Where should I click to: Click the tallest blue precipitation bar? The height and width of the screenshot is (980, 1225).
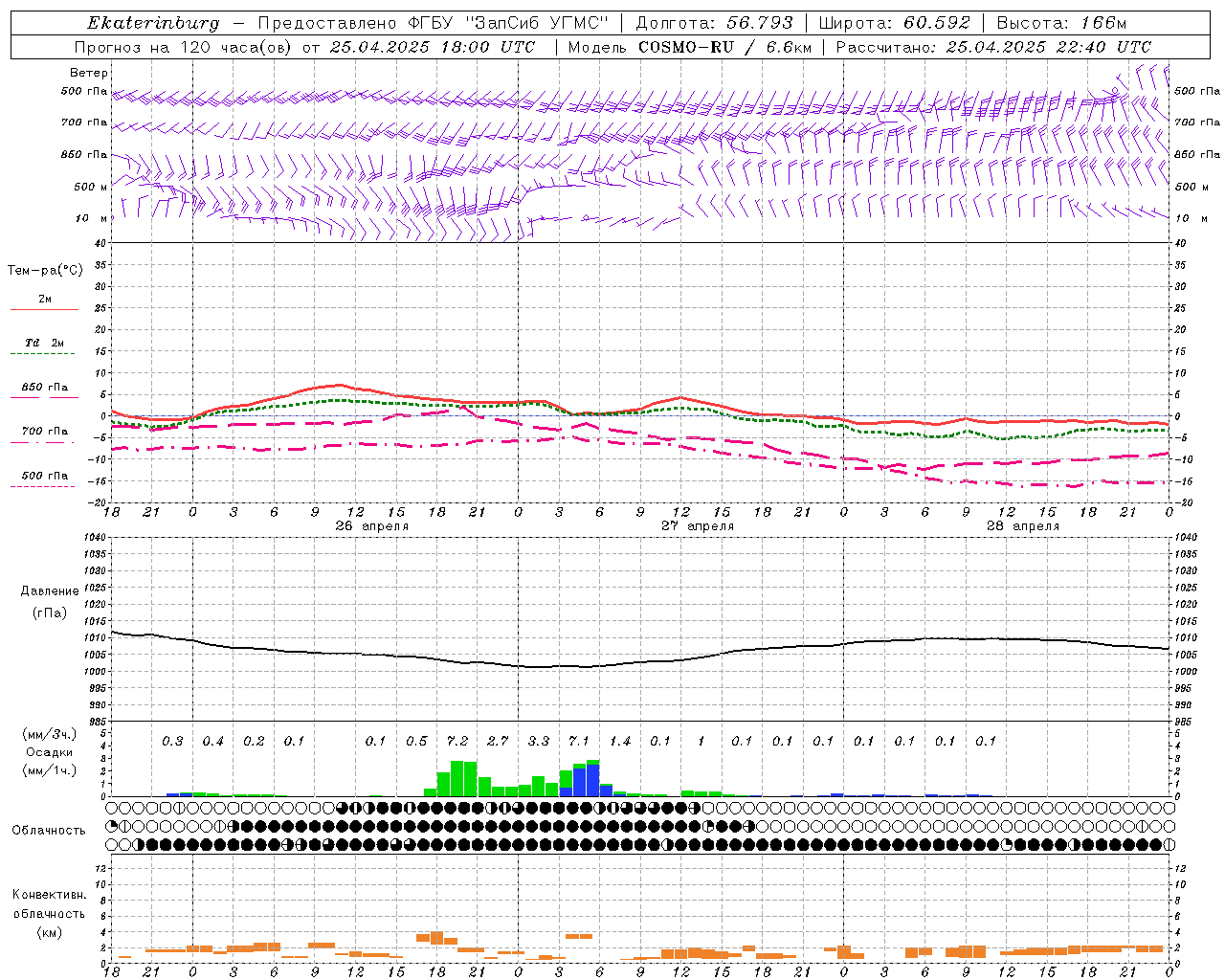[593, 781]
